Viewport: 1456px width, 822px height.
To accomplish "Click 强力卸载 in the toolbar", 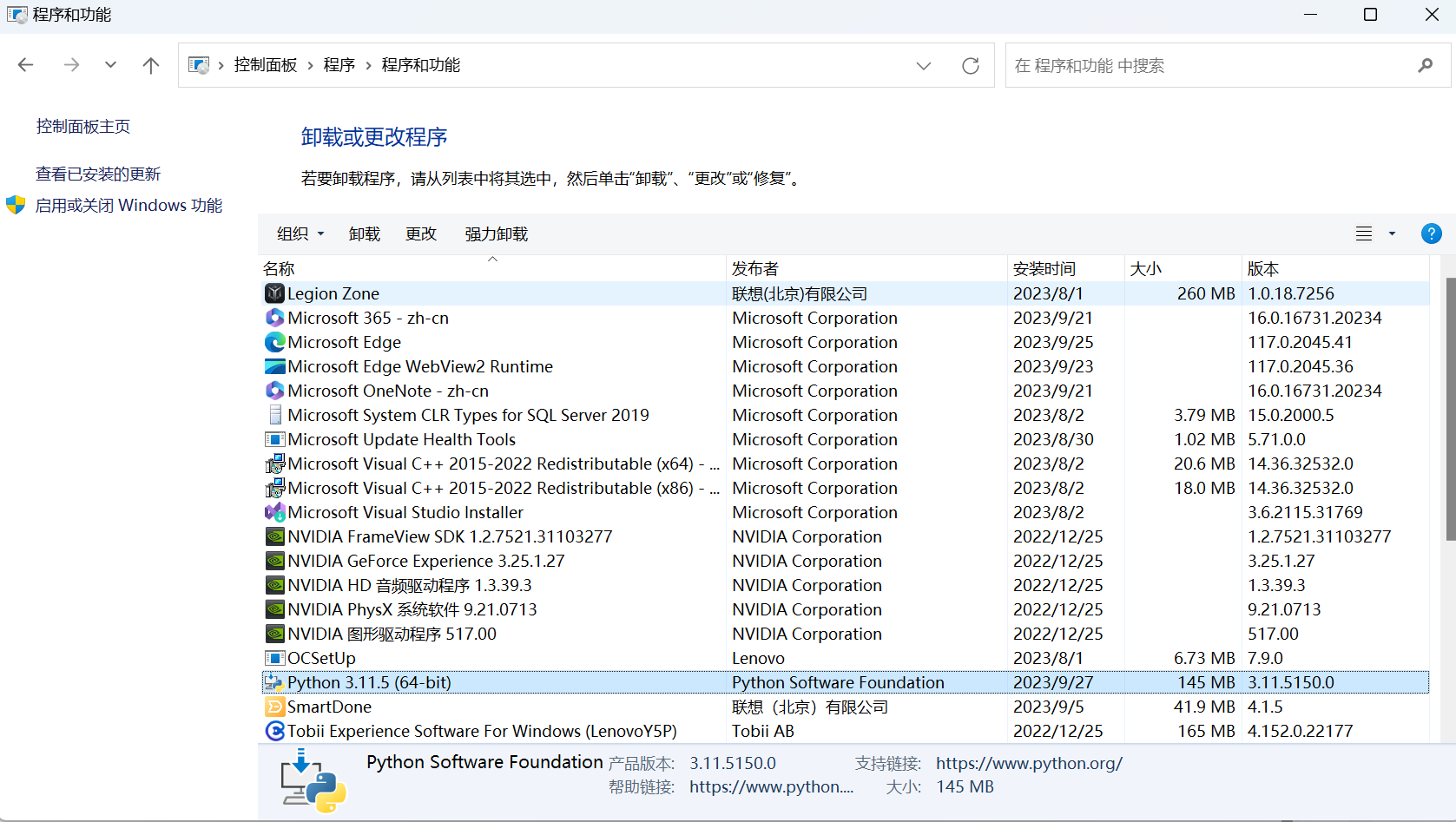I will 496,233.
